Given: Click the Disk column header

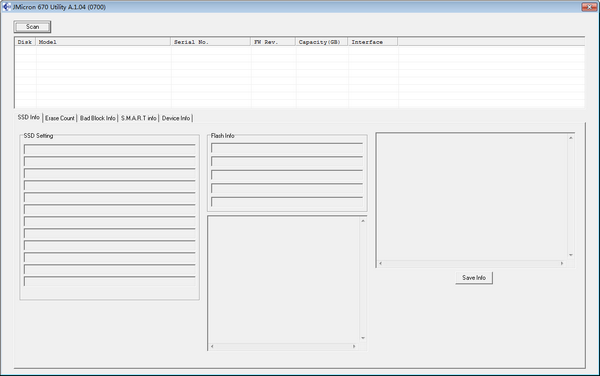Looking at the screenshot, I should coord(25,42).
